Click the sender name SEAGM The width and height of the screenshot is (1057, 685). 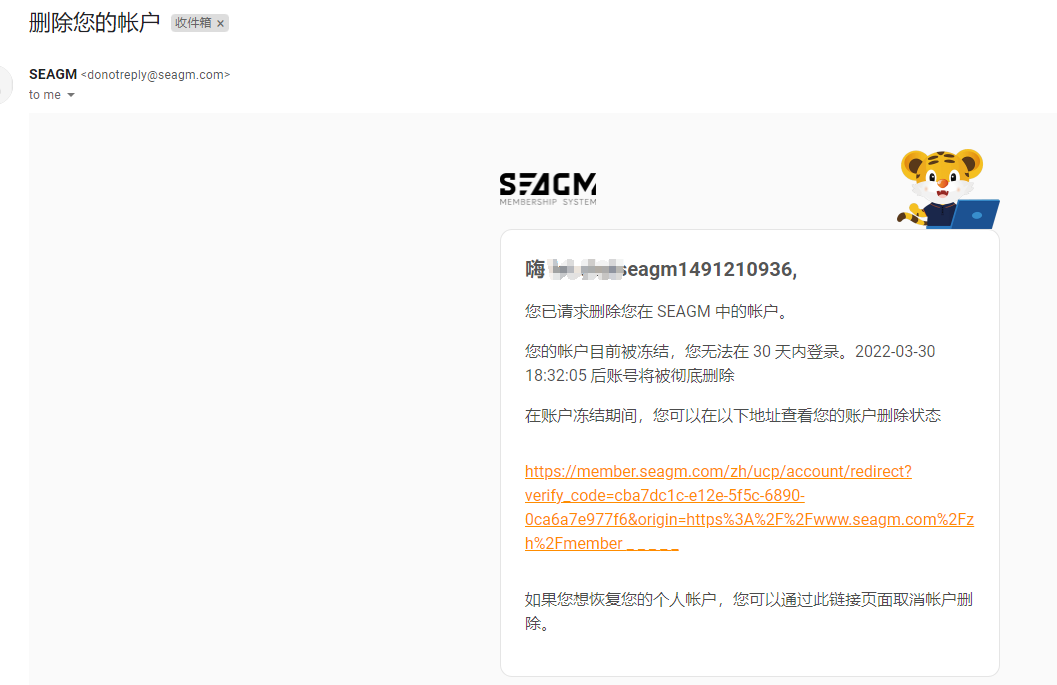click(x=53, y=74)
